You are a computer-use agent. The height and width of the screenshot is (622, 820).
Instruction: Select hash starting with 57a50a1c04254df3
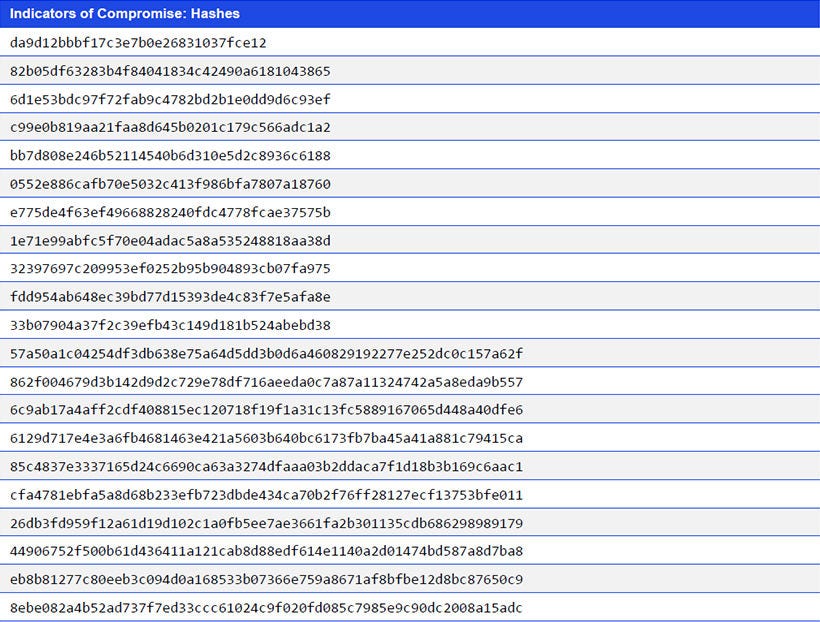pos(266,354)
